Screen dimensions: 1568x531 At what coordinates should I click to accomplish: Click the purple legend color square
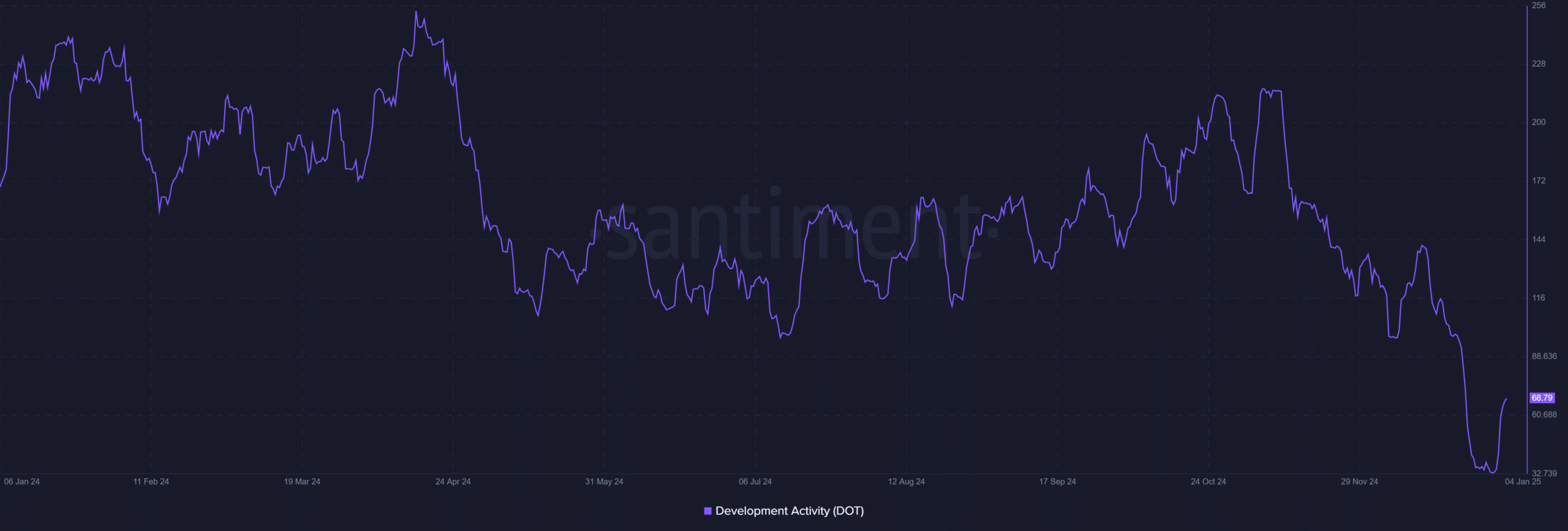[708, 511]
